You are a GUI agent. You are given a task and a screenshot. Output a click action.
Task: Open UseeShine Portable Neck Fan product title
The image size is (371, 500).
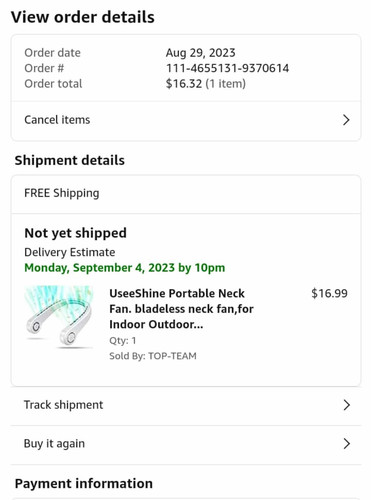click(181, 309)
